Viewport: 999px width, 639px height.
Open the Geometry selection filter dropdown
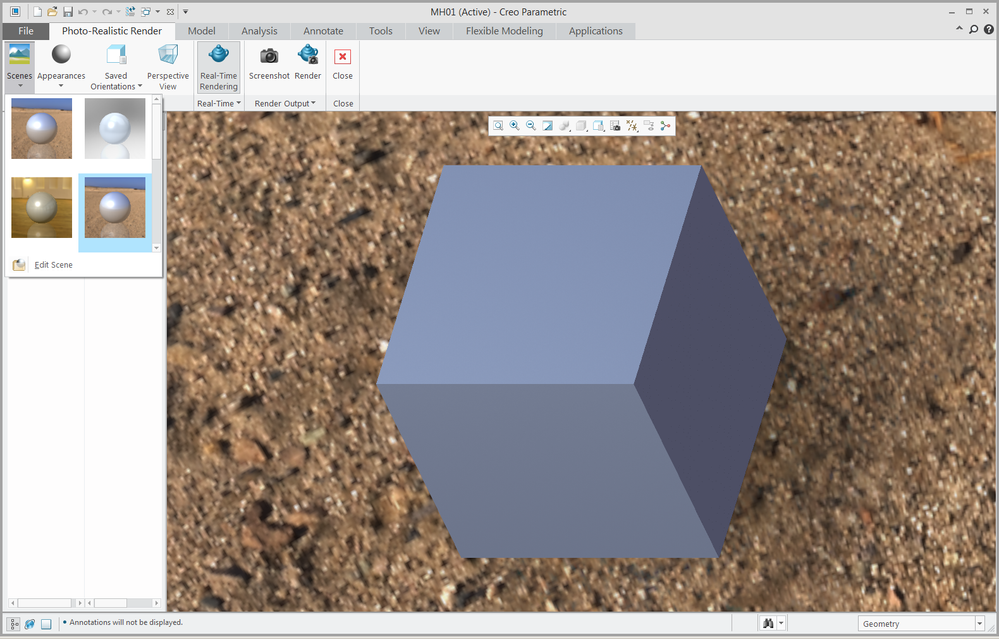(921, 624)
